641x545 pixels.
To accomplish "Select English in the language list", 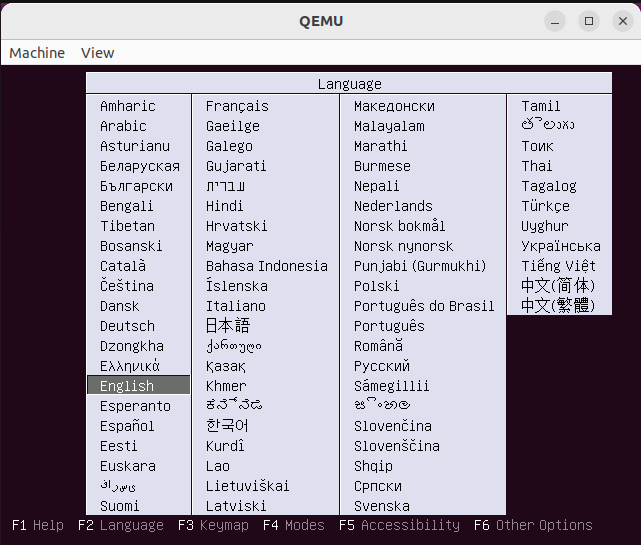I will pyautogui.click(x=127, y=386).
